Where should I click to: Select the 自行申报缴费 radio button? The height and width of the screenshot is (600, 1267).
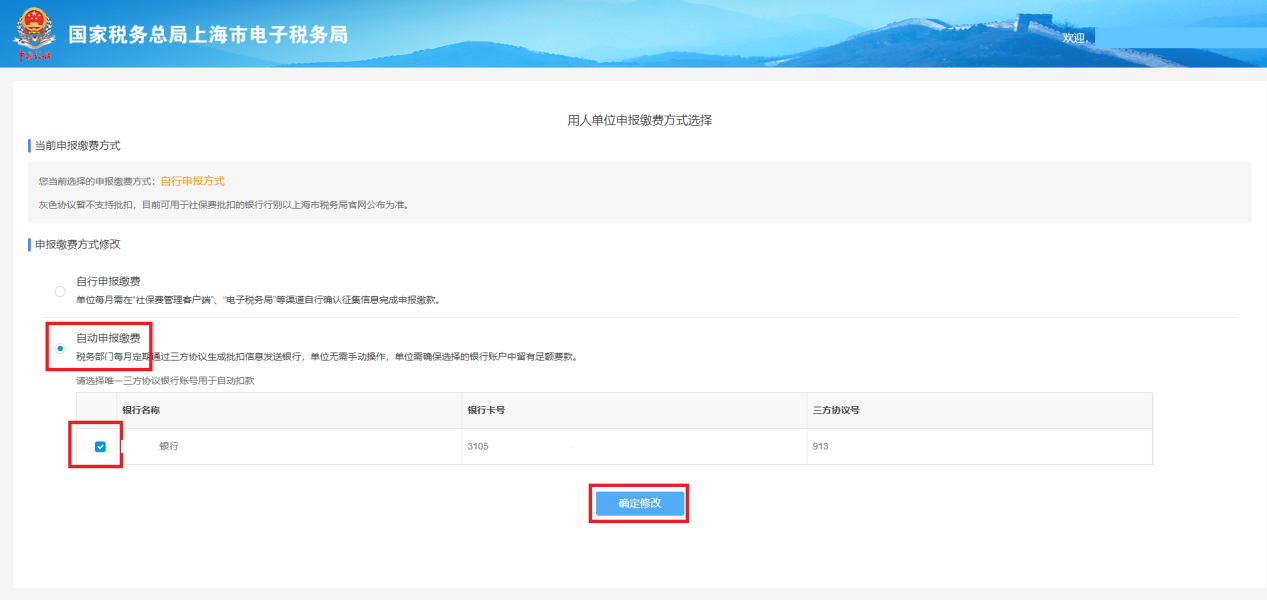[60, 291]
